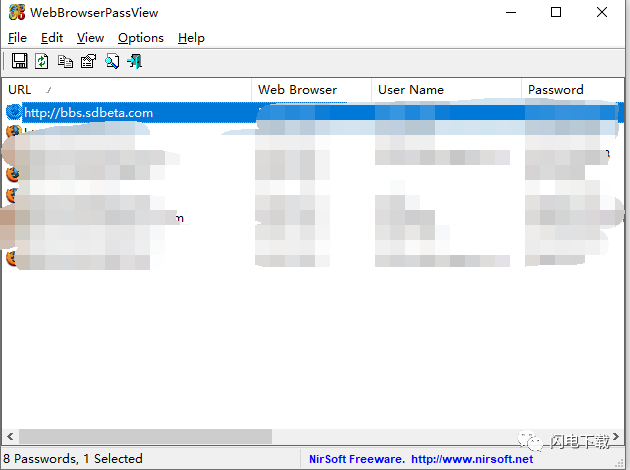Copy selected items using the copy icon
This screenshot has width=630, height=470.
click(x=65, y=61)
